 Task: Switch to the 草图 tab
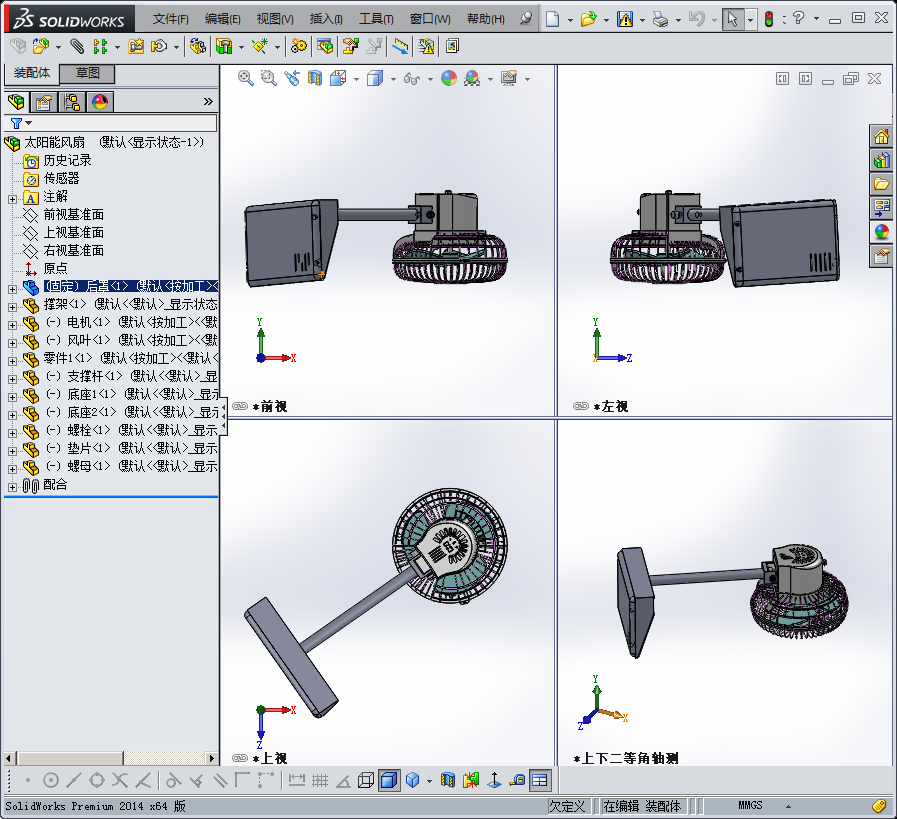tap(88, 73)
